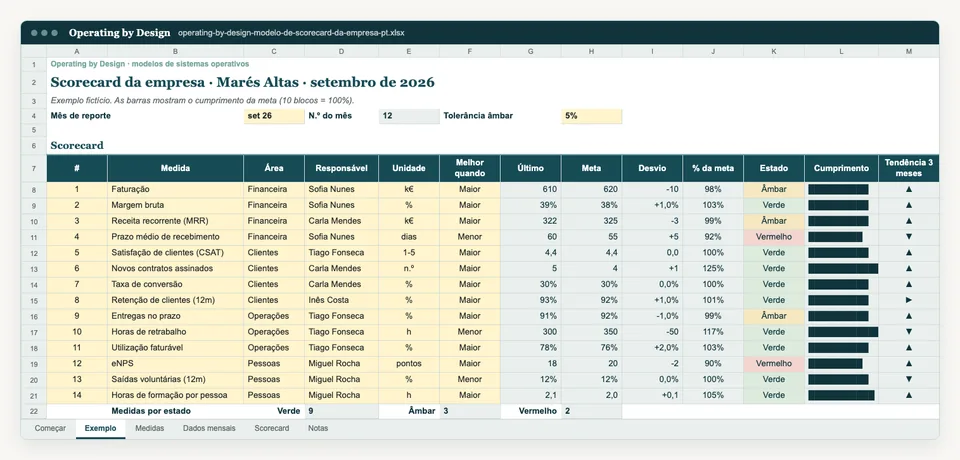Click the 'Medidas por estado' label

[x=151, y=411]
